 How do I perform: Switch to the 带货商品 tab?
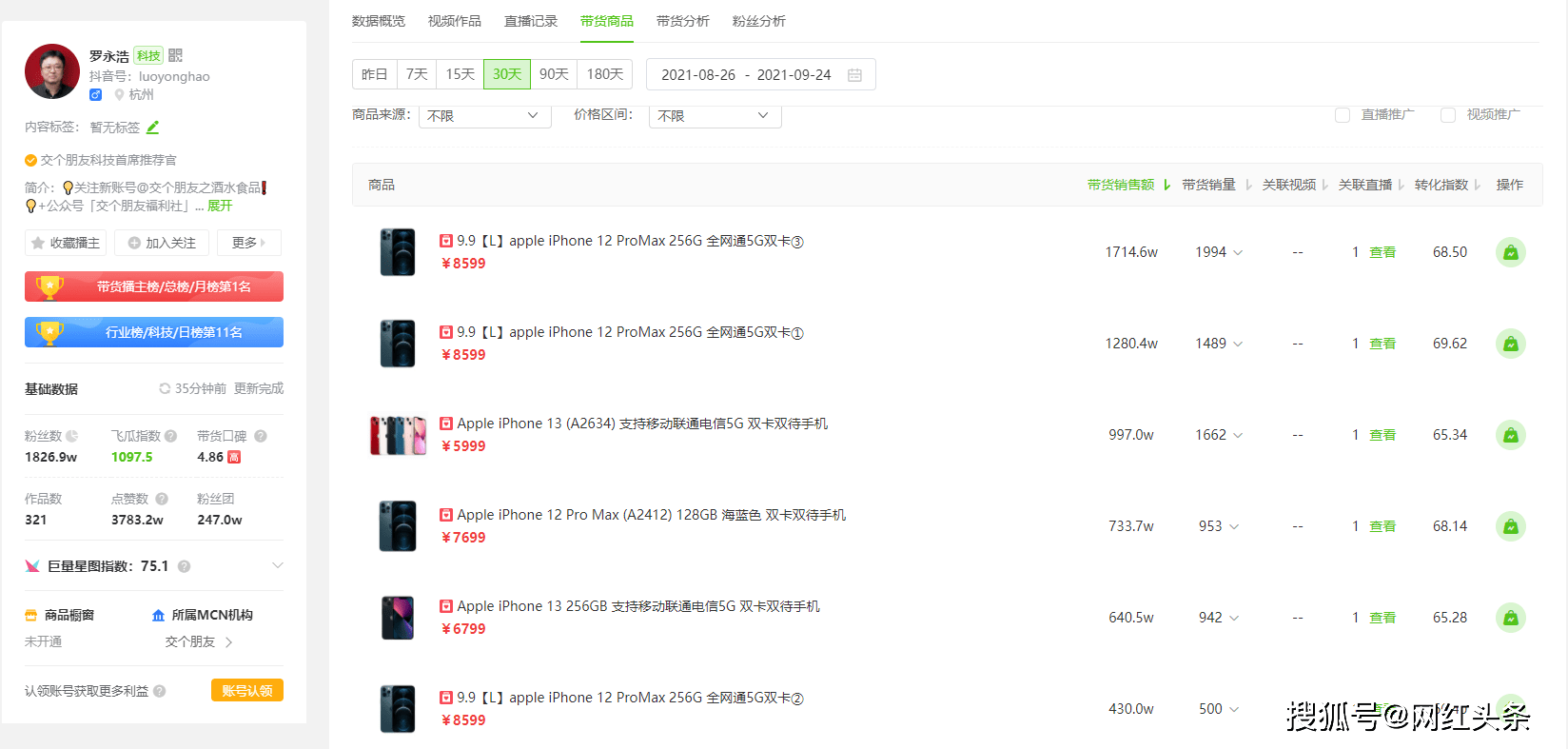click(607, 21)
